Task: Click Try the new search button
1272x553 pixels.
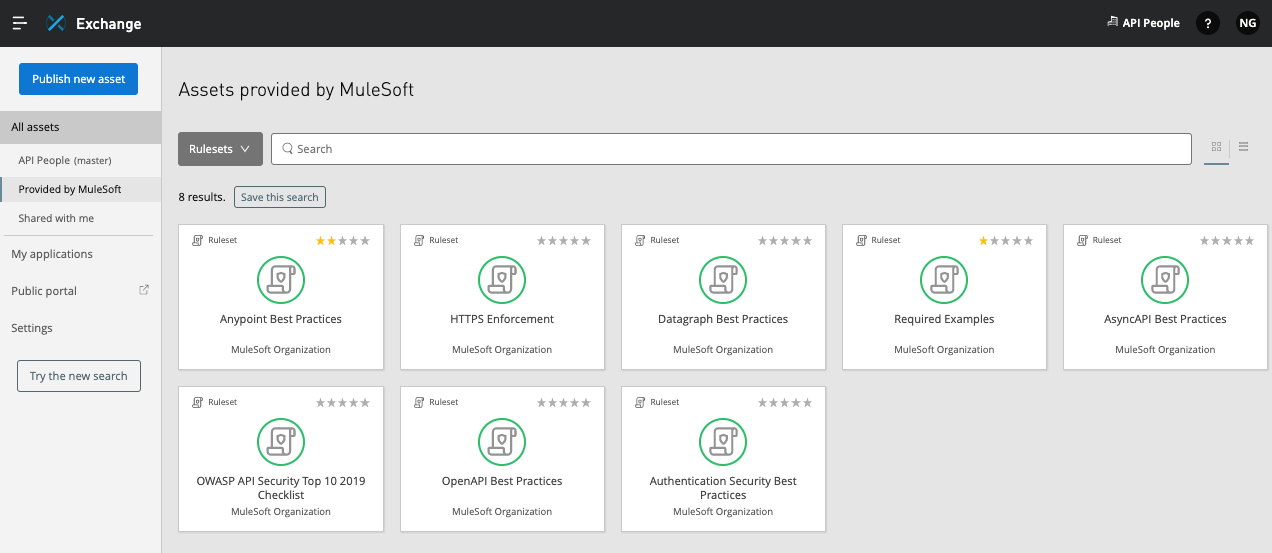Action: pyautogui.click(x=79, y=376)
